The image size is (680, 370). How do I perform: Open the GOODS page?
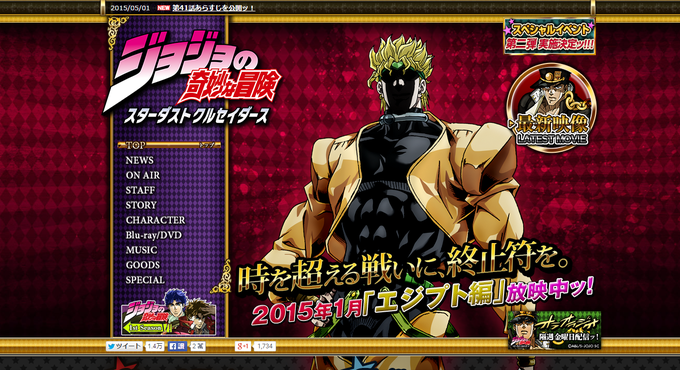point(143,265)
